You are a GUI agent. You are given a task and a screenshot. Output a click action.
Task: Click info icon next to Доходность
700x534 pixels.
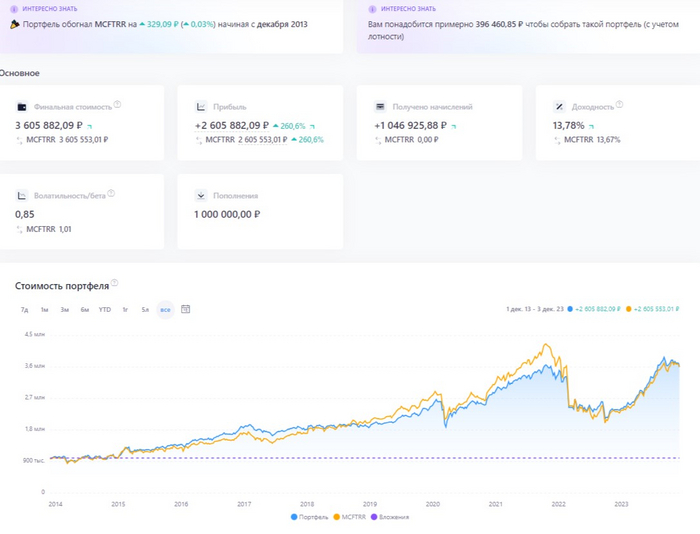620,105
